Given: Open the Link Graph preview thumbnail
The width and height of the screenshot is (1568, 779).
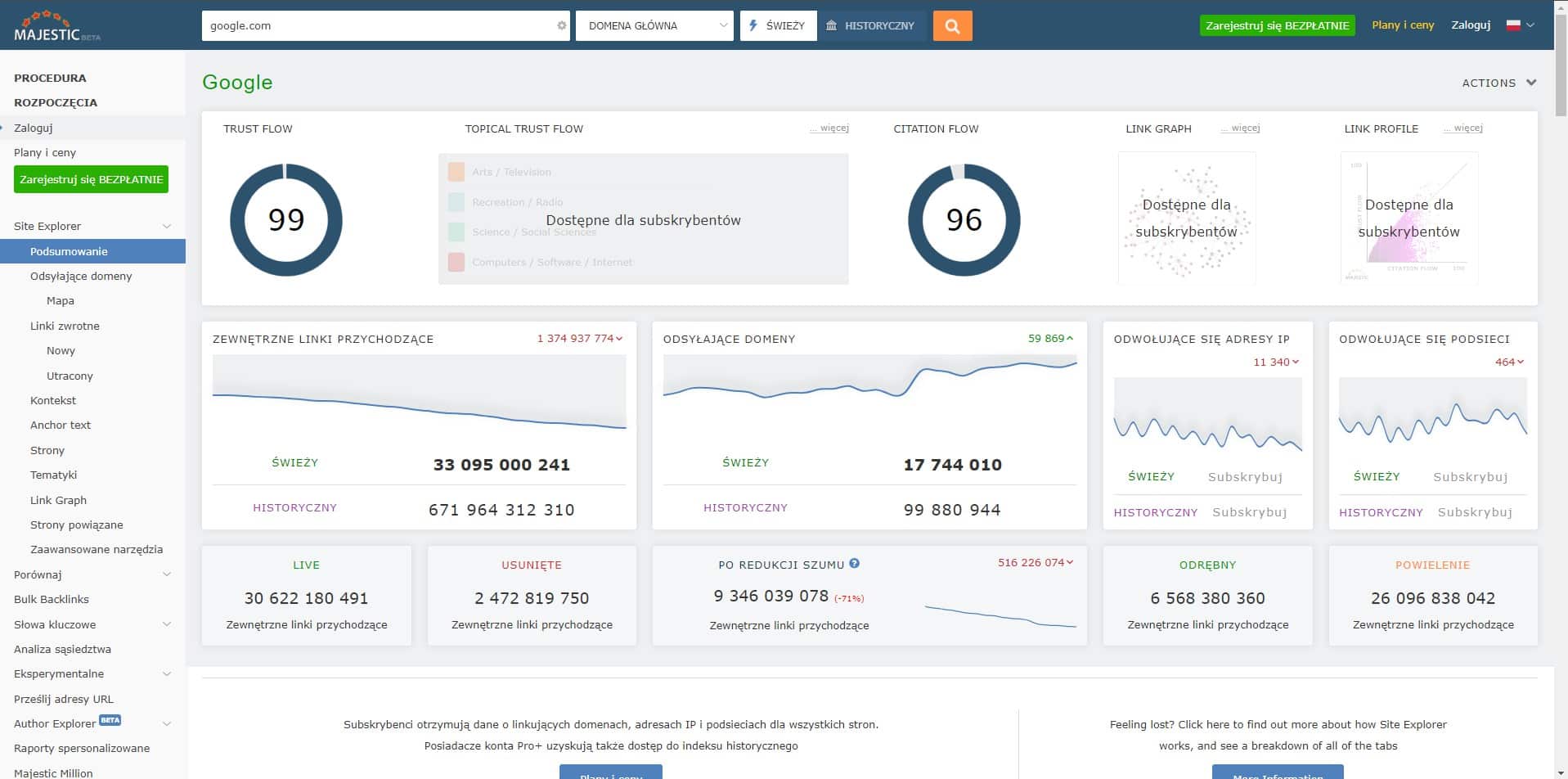Looking at the screenshot, I should (x=1186, y=218).
